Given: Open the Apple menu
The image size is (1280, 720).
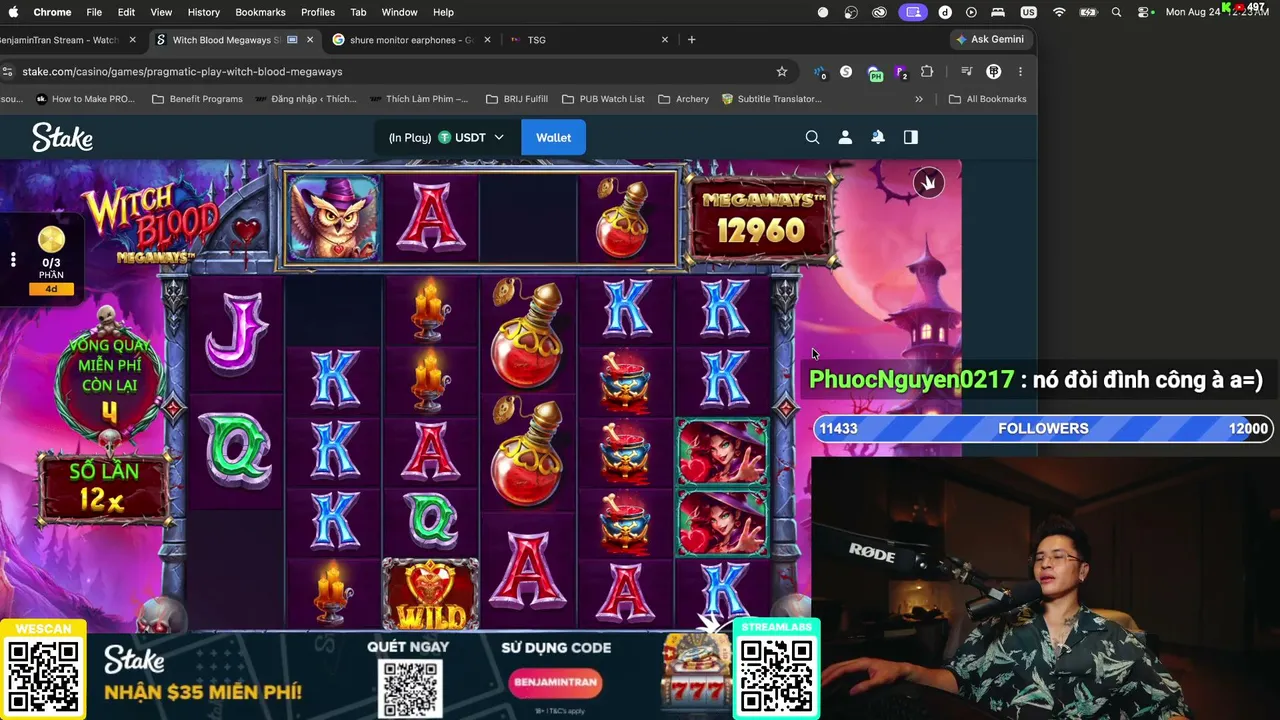Looking at the screenshot, I should click(x=13, y=12).
